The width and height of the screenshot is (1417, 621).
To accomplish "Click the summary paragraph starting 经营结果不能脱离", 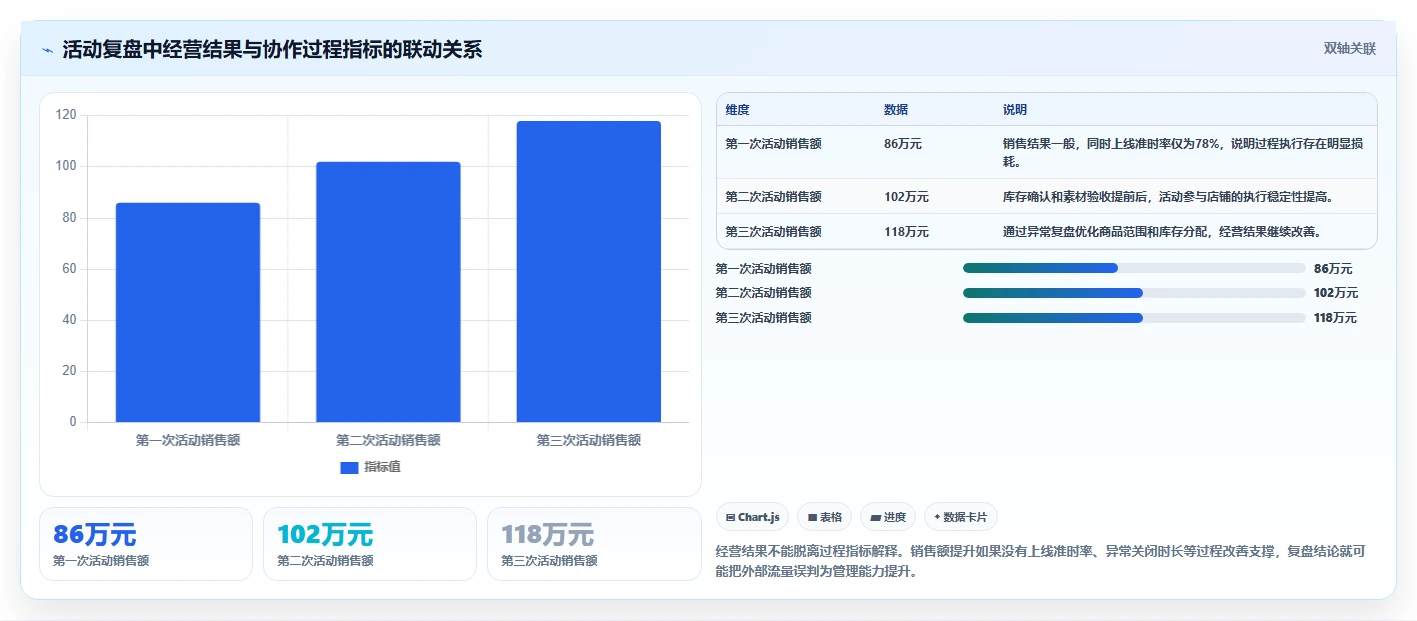I will (x=1041, y=562).
